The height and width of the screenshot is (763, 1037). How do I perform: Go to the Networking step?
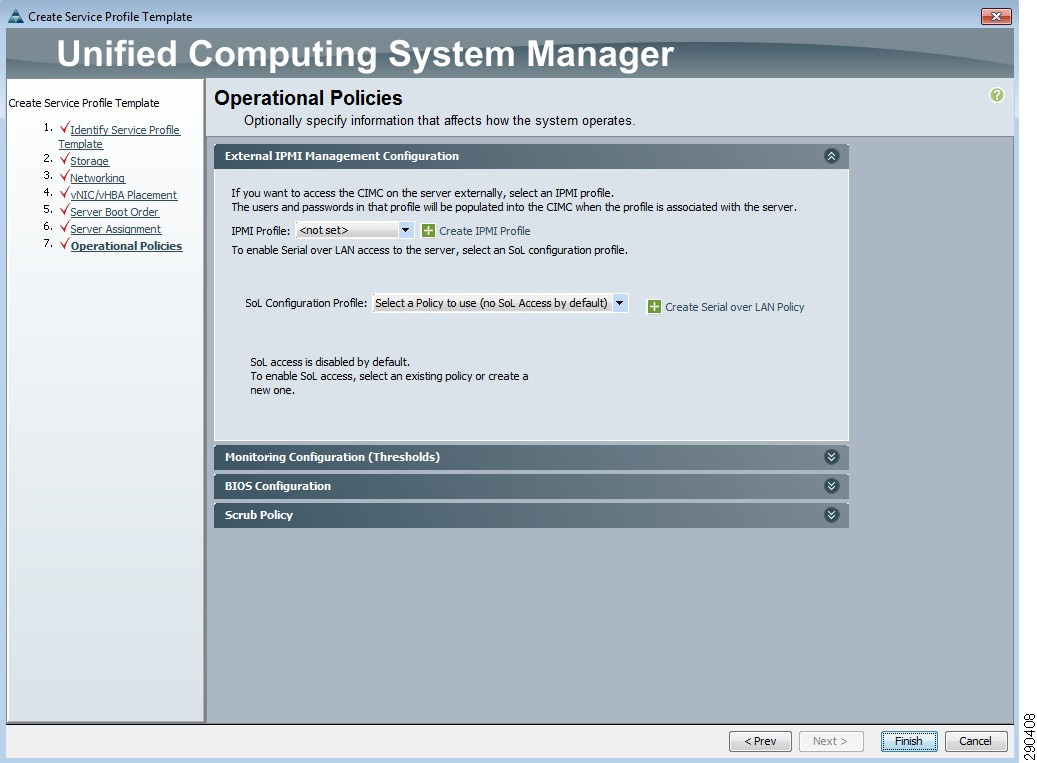(x=97, y=178)
